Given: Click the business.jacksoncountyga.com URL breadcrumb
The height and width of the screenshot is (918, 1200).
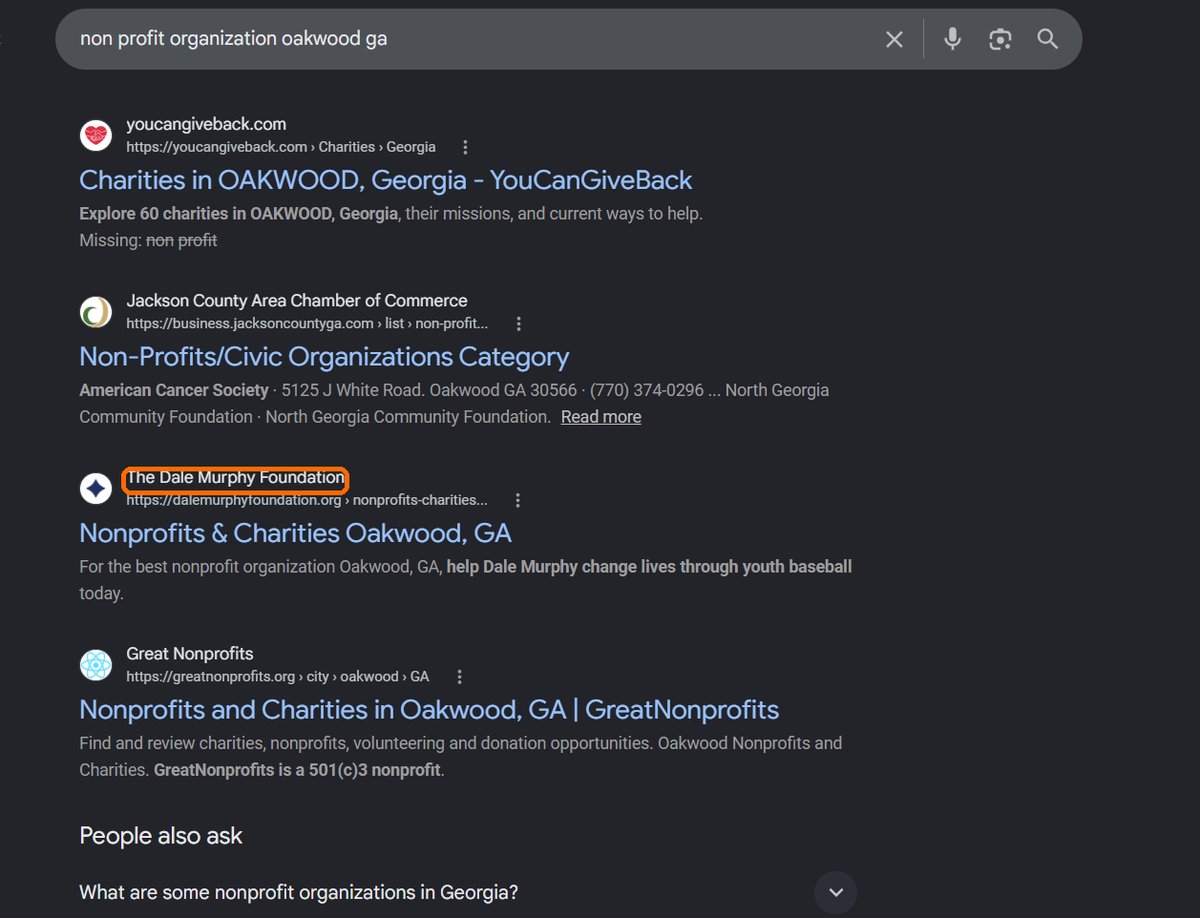Looking at the screenshot, I should click(307, 324).
